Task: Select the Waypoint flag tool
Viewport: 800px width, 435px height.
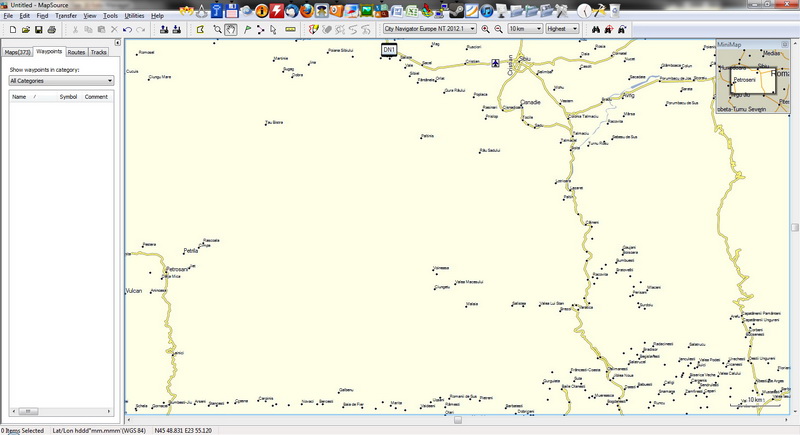Action: pos(247,30)
